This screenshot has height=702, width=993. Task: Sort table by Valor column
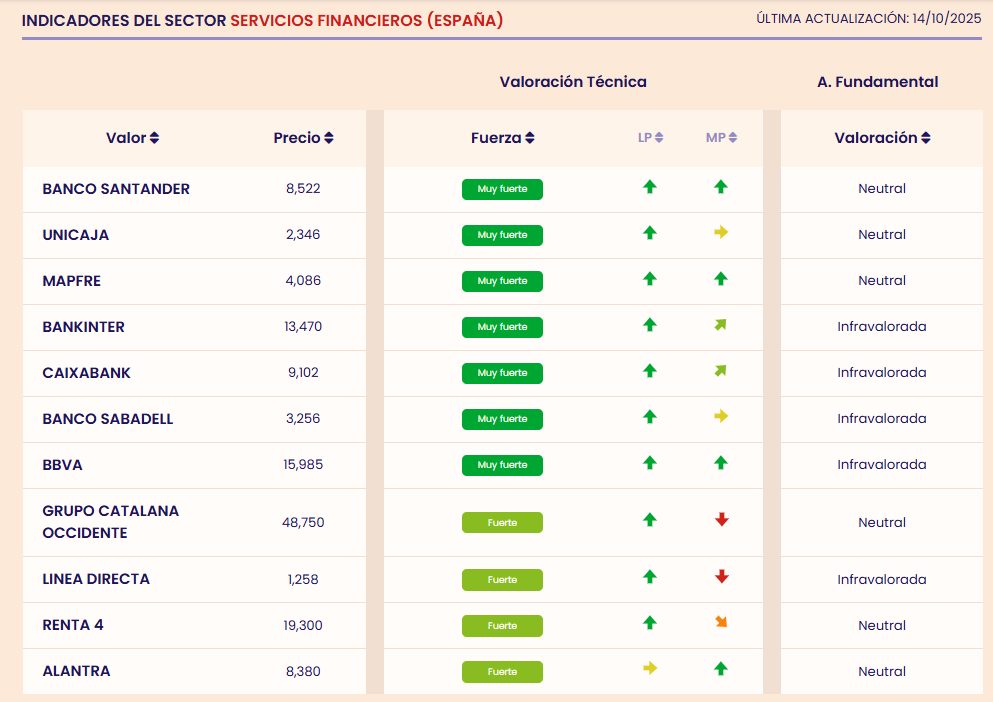[132, 138]
